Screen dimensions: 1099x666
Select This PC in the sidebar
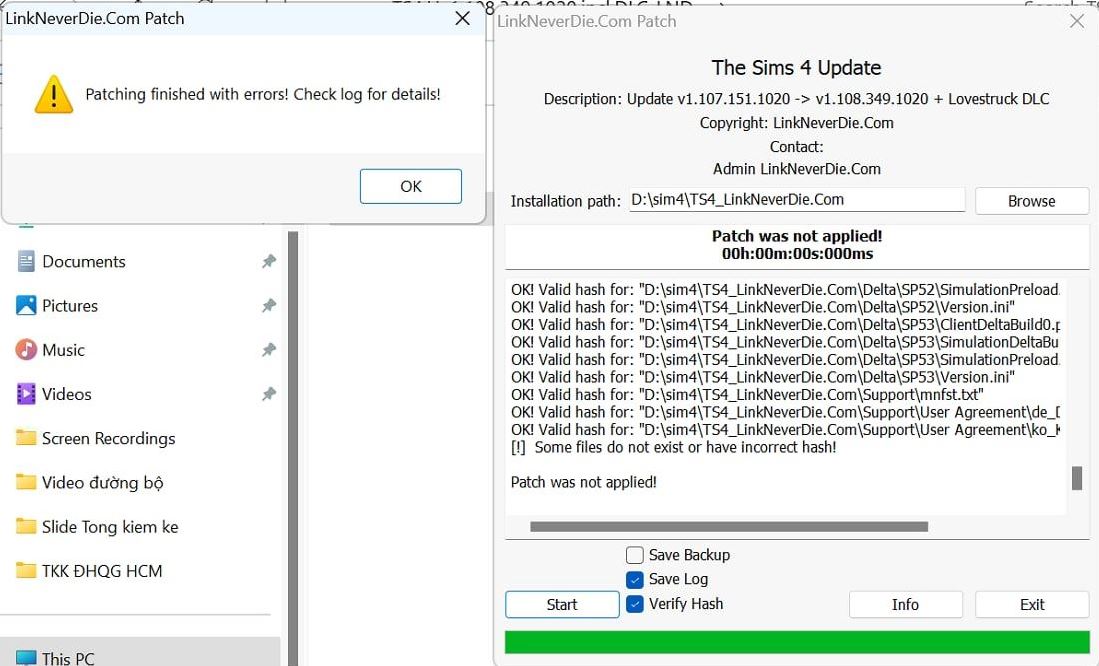(x=66, y=655)
